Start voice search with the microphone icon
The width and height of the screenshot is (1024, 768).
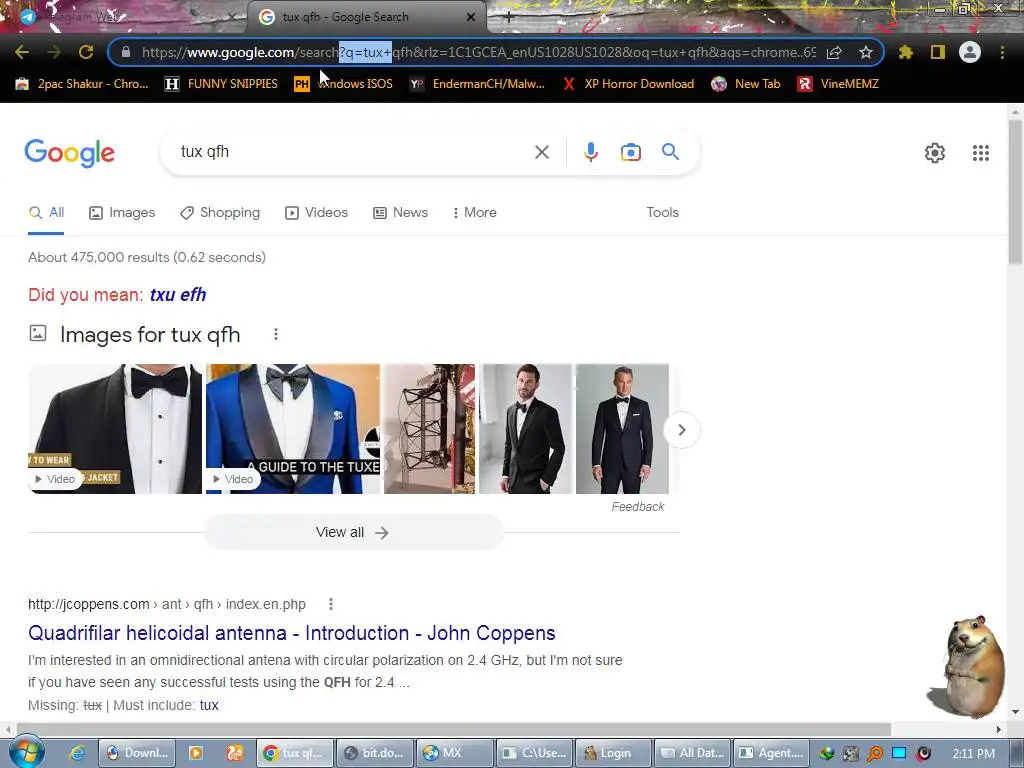click(590, 152)
